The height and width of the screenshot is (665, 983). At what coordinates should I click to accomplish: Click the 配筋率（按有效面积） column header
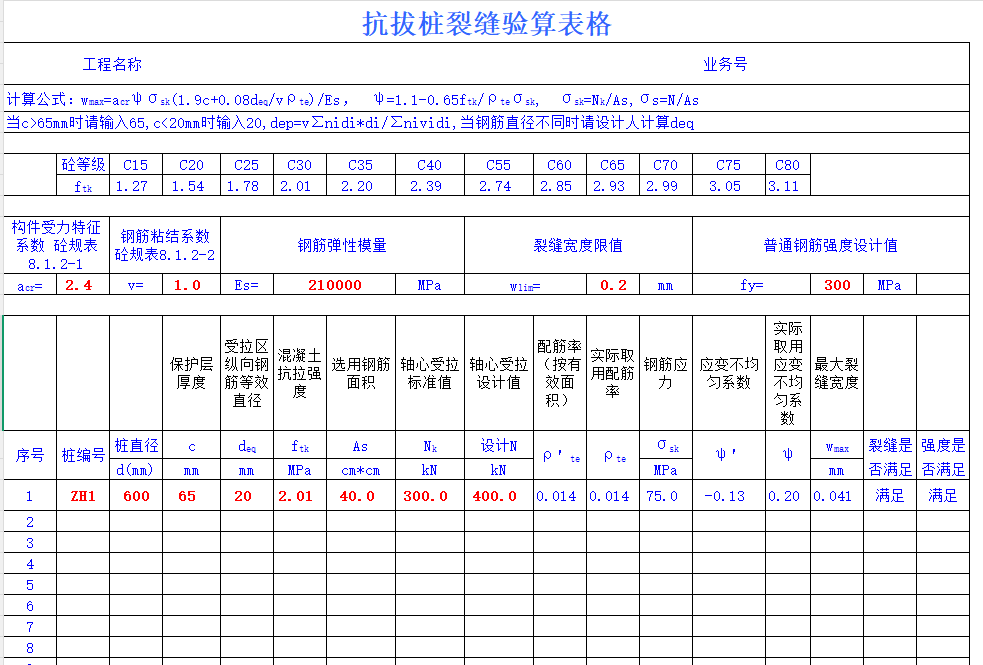[559, 373]
